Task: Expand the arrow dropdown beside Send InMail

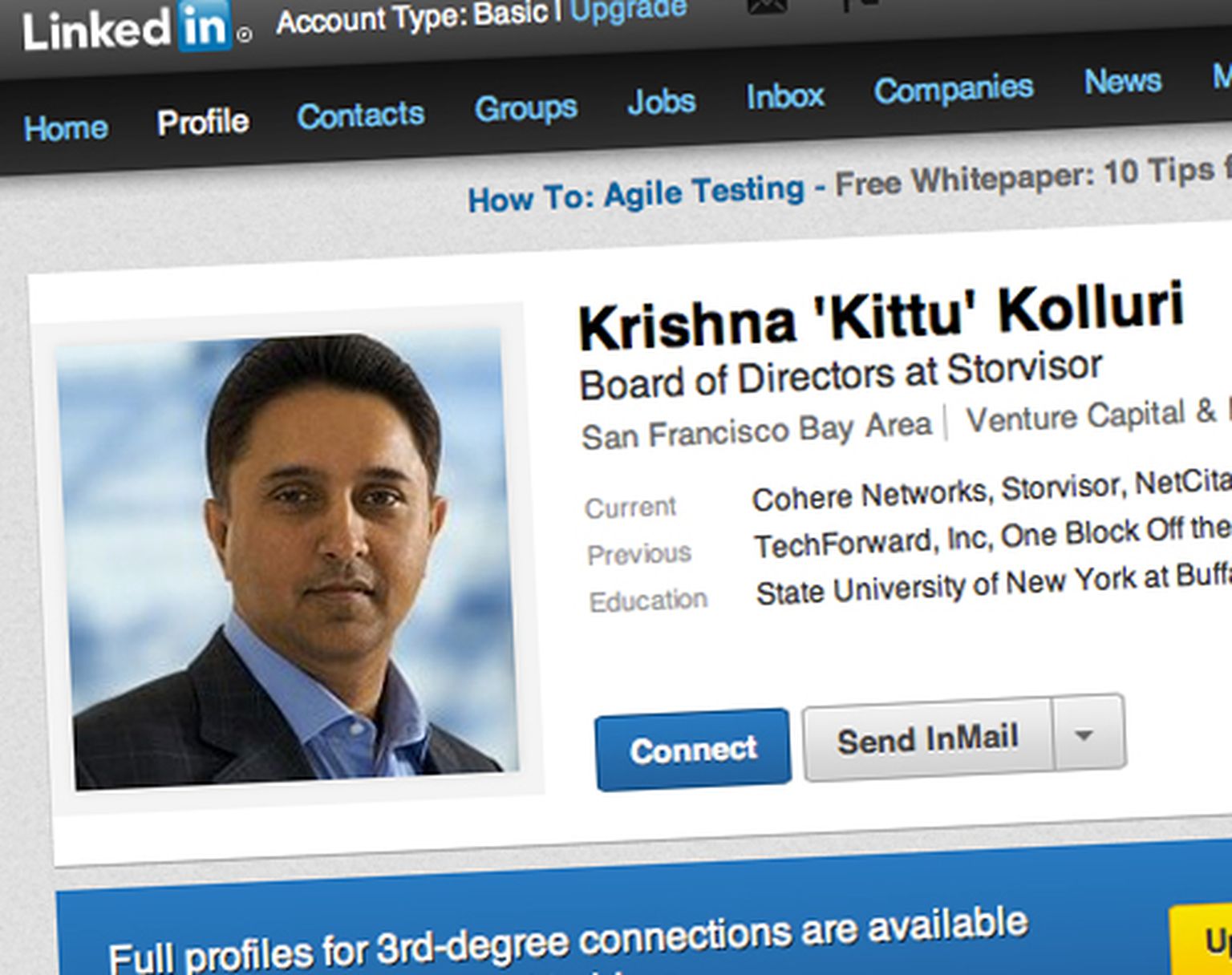Action: pyautogui.click(x=1088, y=734)
